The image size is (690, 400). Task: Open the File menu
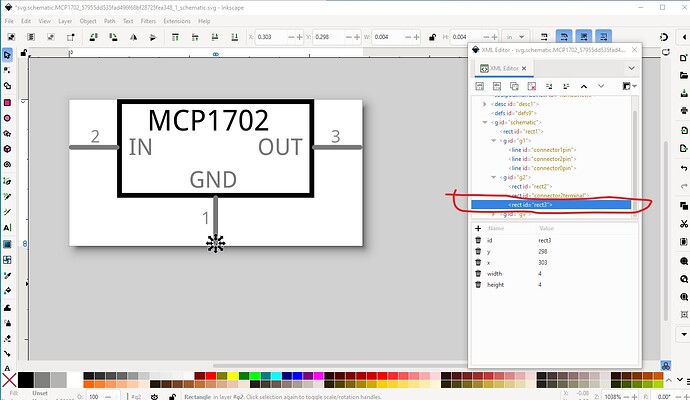click(9, 21)
